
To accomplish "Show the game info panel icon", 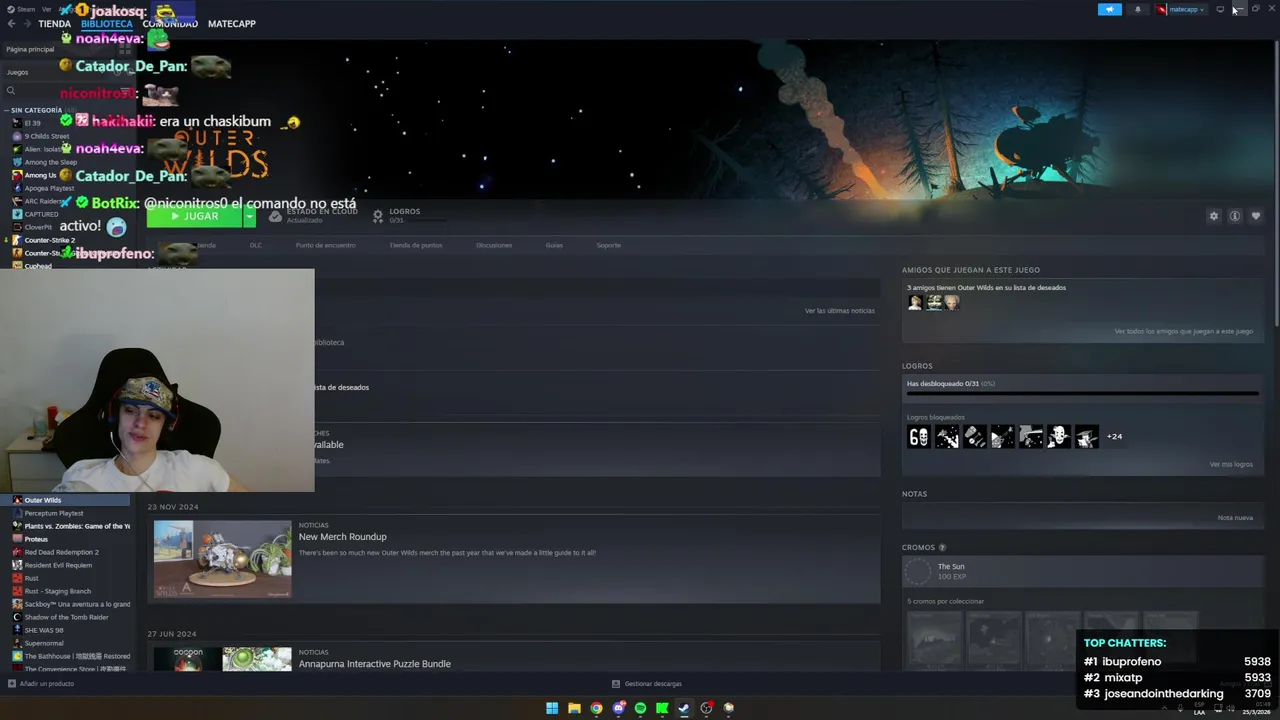I will [1235, 216].
